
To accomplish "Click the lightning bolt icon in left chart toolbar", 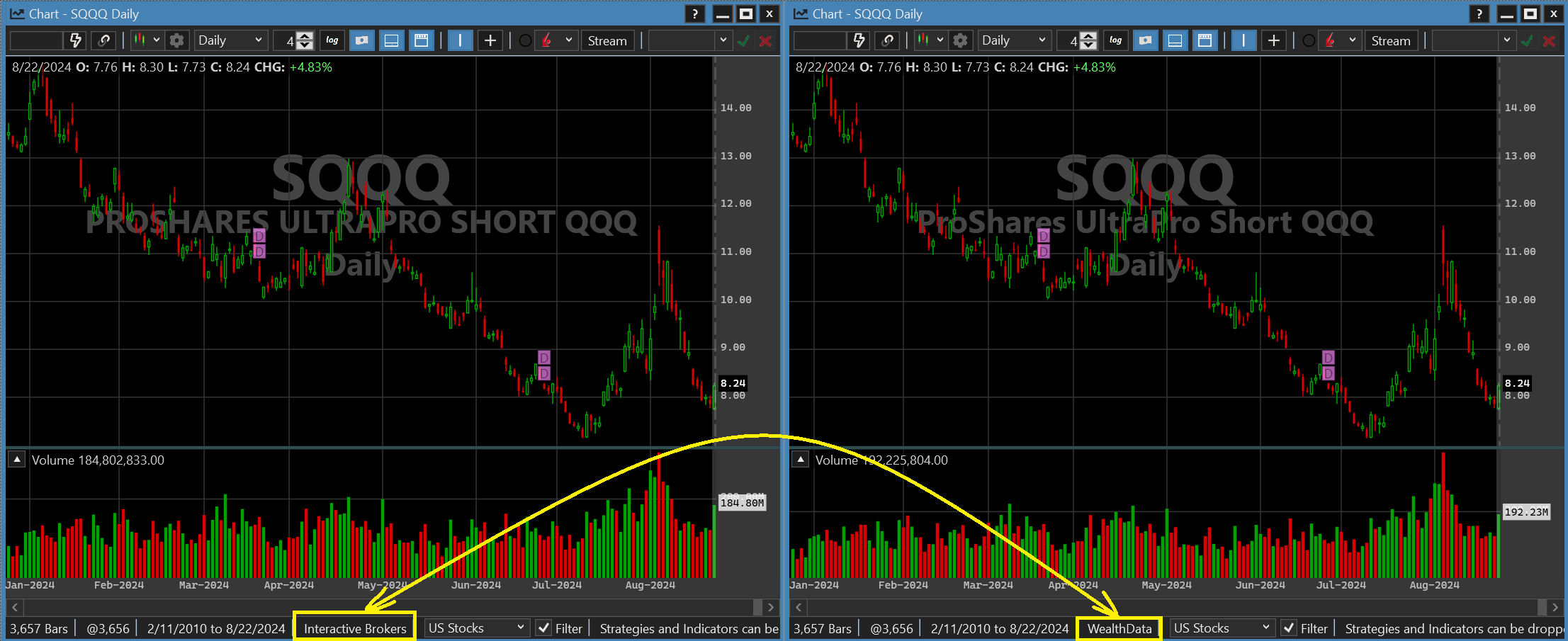I will click(75, 40).
